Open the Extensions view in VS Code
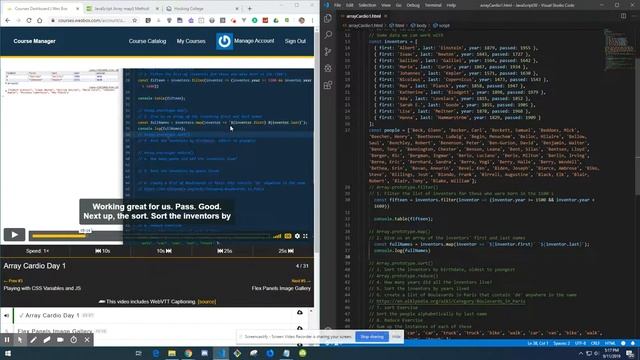 point(328,85)
